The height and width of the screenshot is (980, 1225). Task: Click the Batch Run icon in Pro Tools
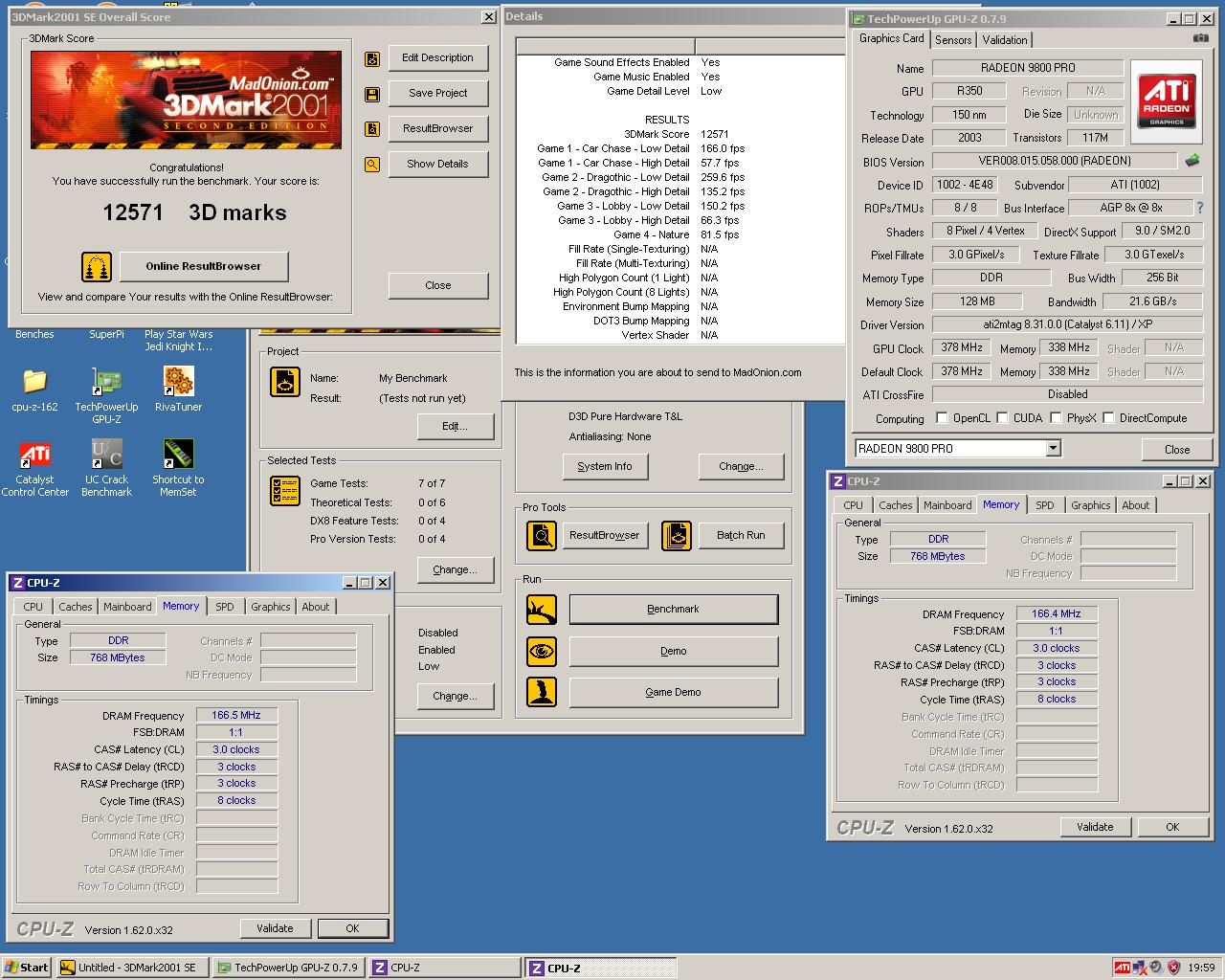point(677,536)
